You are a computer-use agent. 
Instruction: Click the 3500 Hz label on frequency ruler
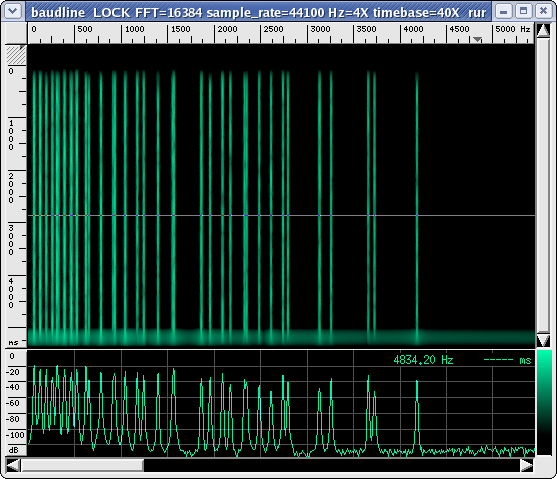[x=366, y=29]
